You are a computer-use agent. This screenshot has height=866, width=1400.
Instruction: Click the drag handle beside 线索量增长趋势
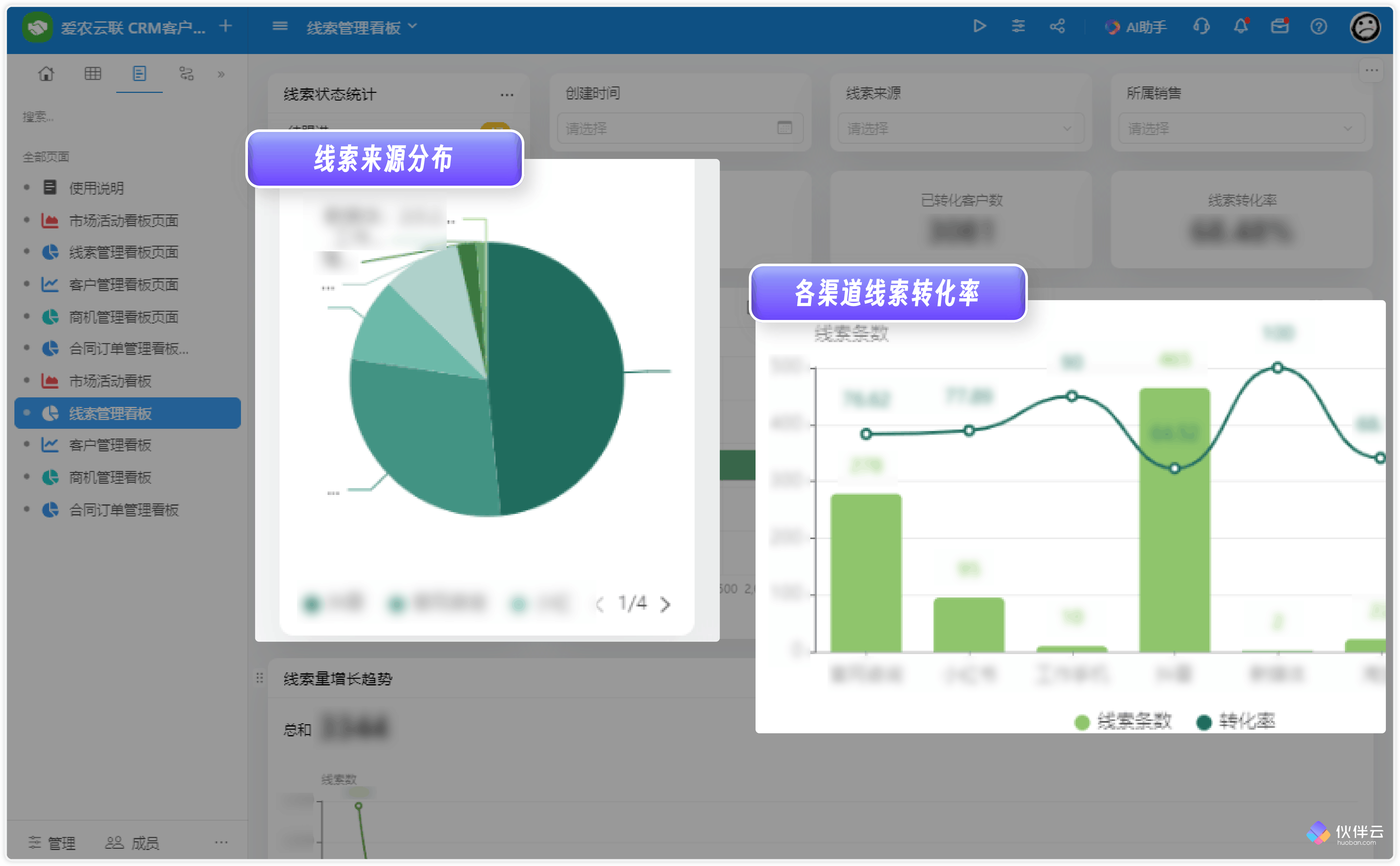[259, 678]
